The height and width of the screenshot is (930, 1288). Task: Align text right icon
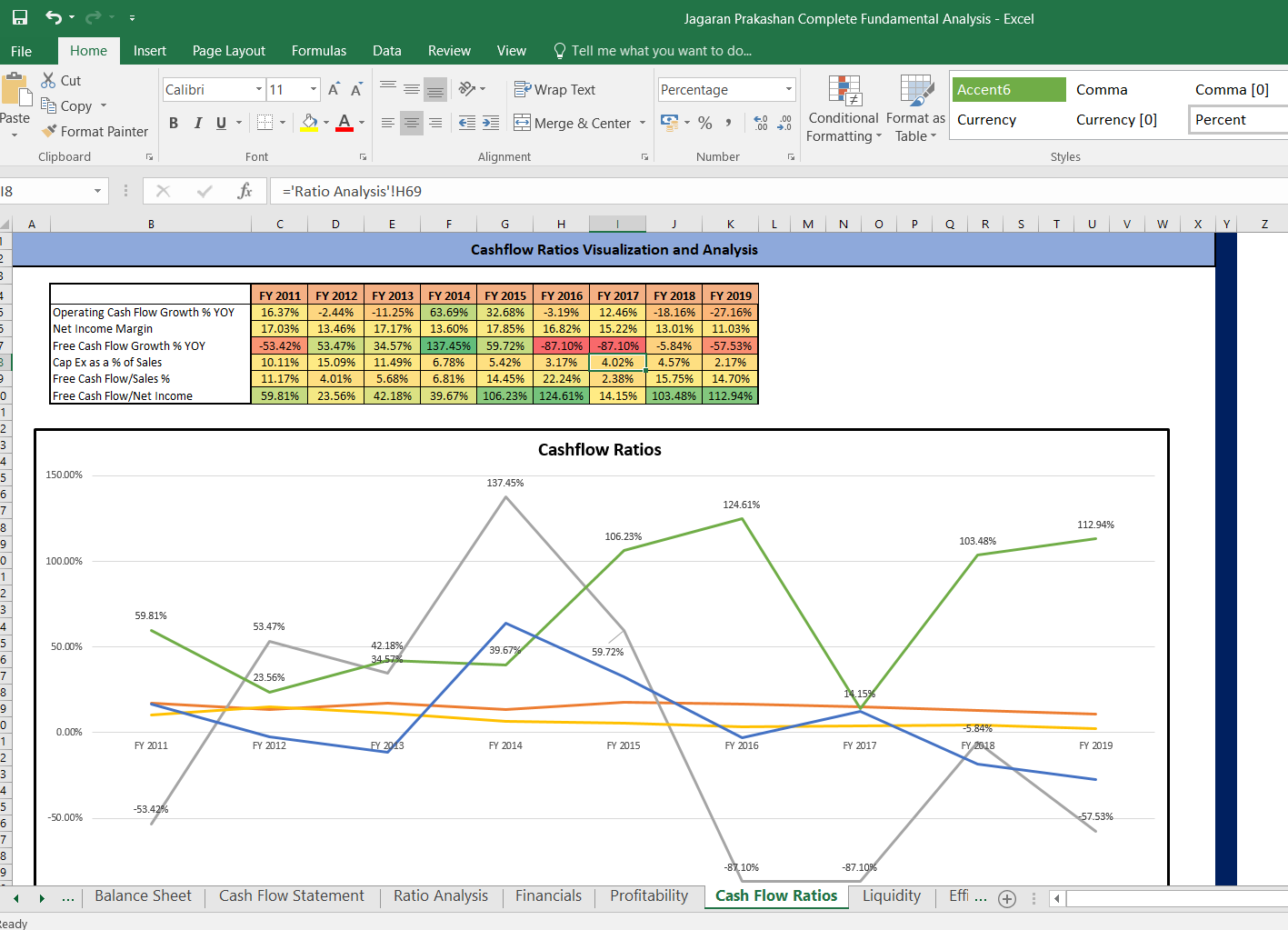pyautogui.click(x=435, y=123)
